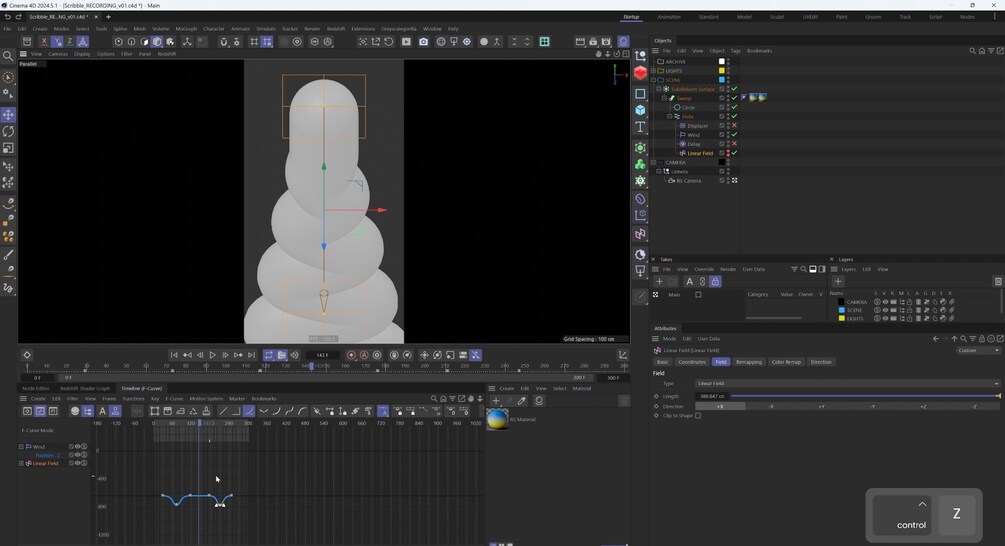Viewport: 1005px width, 546px height.
Task: Switch to Node Editor tab
Action: pyautogui.click(x=36, y=388)
